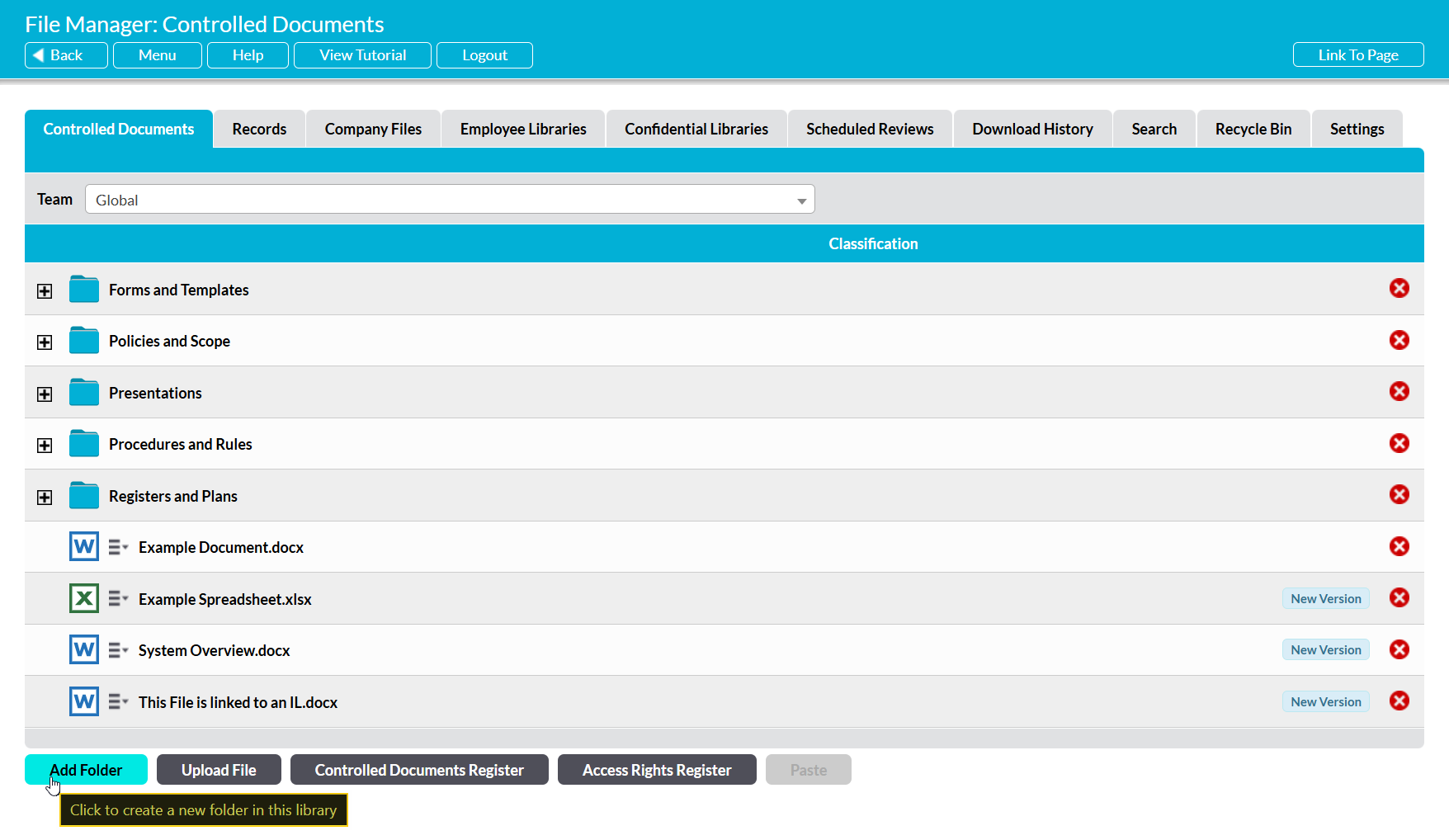
Task: Open options menu for System Overview.docx
Action: pyautogui.click(x=118, y=650)
